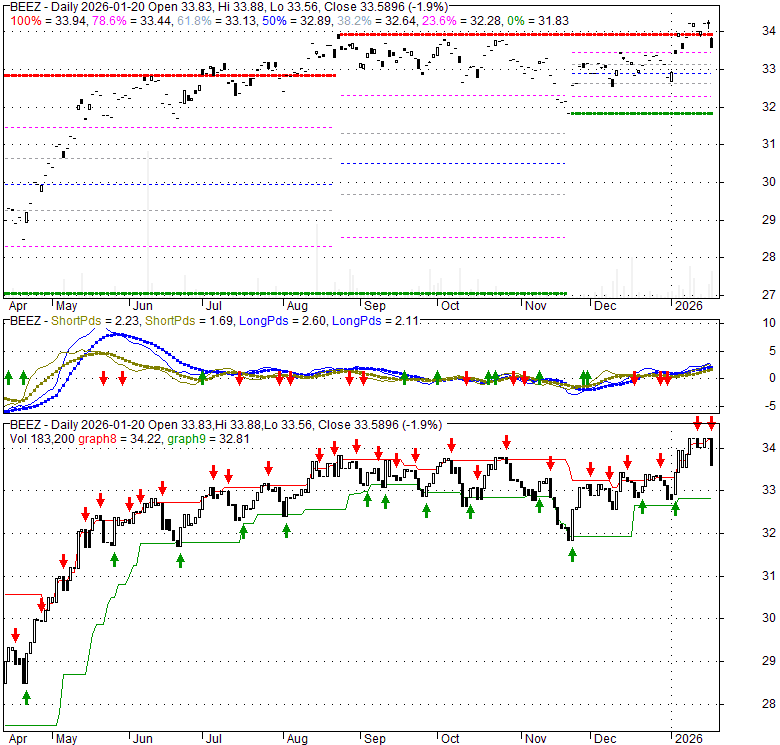This screenshot has width=780, height=745.
Task: Select the green up arrow below January 2026 in the bottom chart
Action: coord(675,507)
